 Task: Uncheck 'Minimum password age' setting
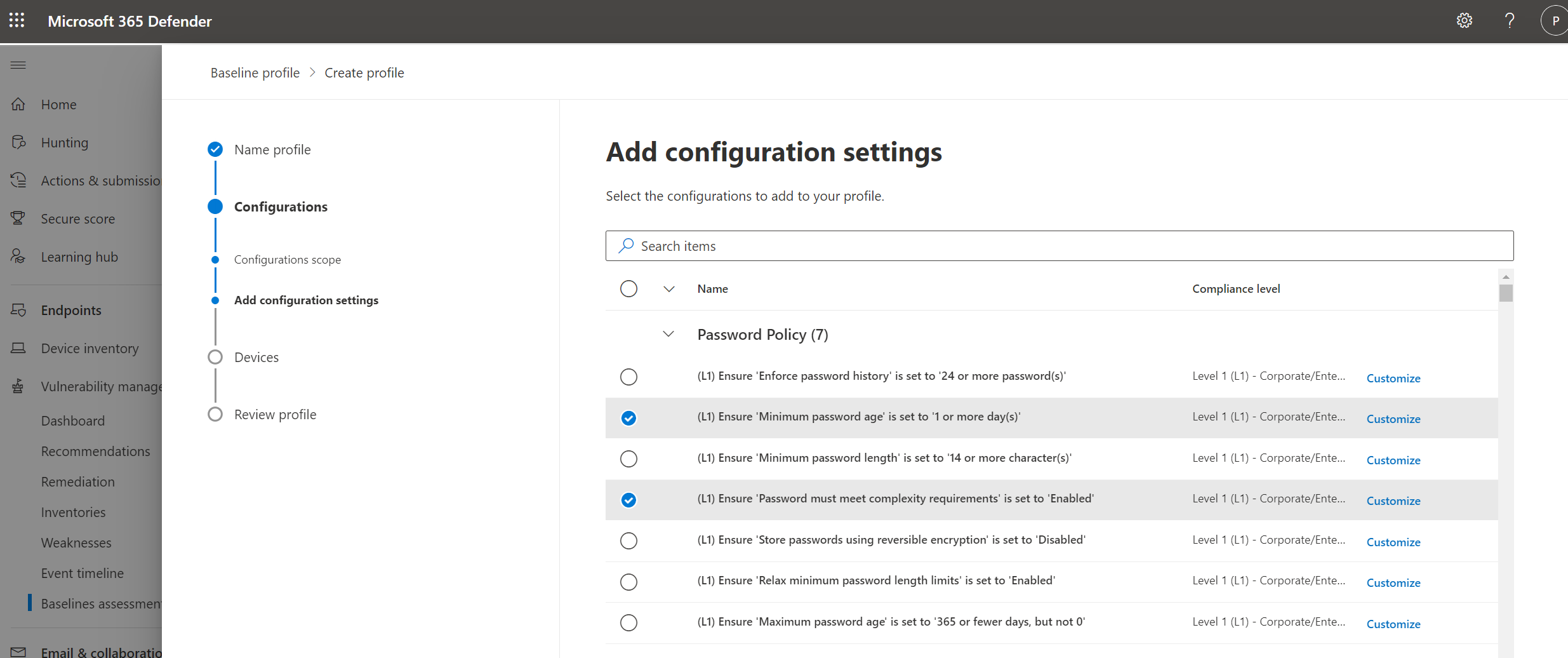pyautogui.click(x=628, y=418)
